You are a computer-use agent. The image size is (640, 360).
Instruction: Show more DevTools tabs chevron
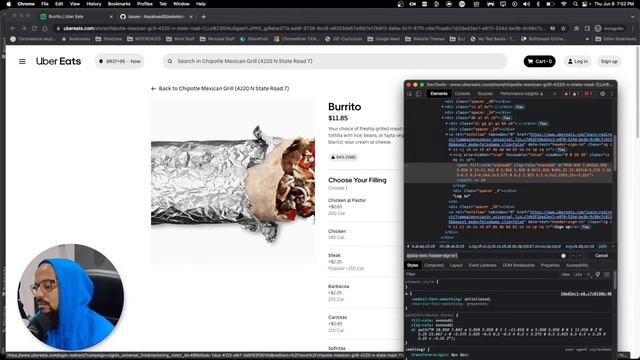[554, 94]
